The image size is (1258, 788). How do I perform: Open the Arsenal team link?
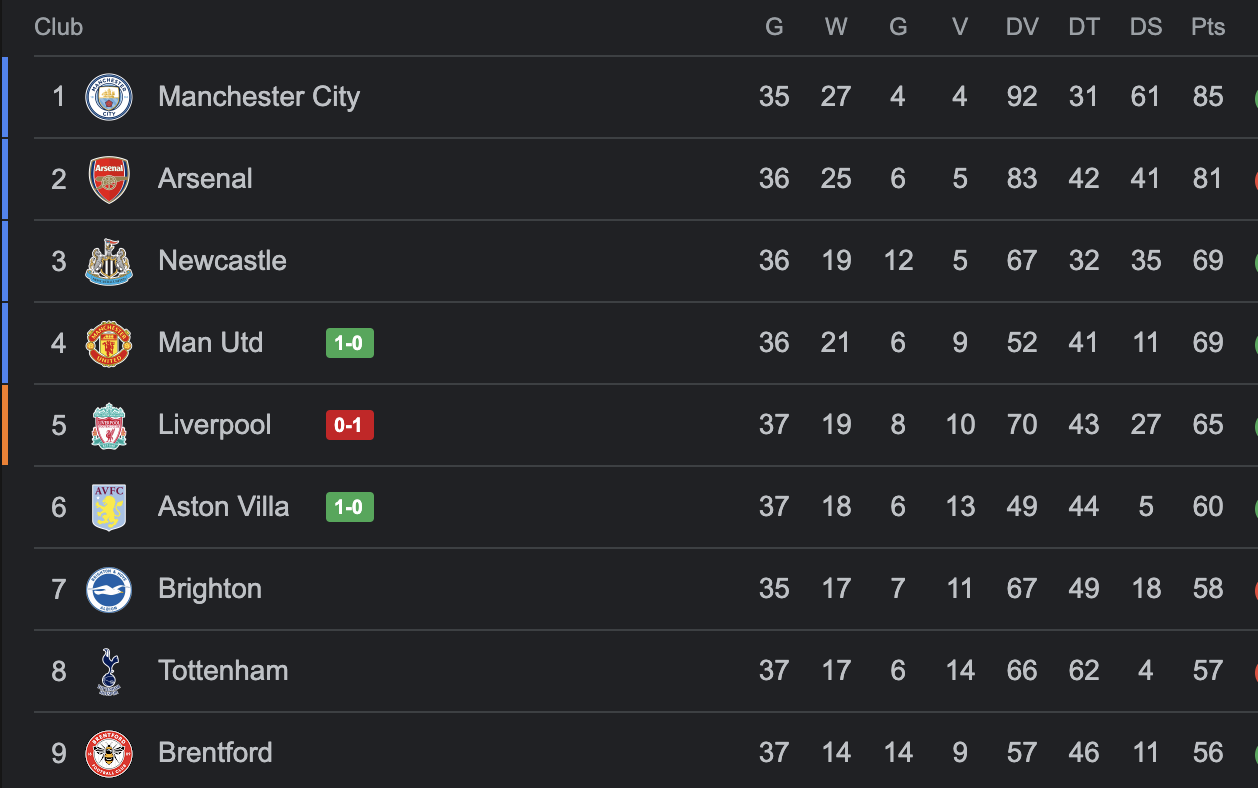[205, 179]
